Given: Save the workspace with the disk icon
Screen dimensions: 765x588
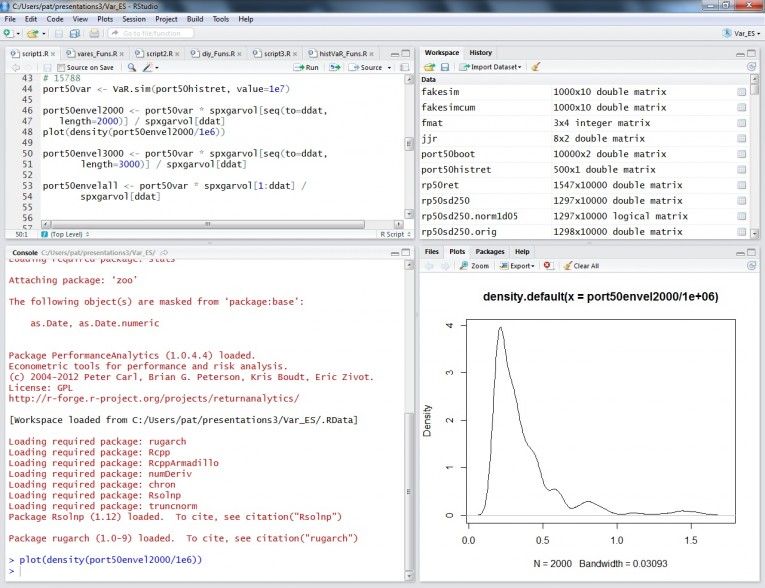Looking at the screenshot, I should pos(445,67).
